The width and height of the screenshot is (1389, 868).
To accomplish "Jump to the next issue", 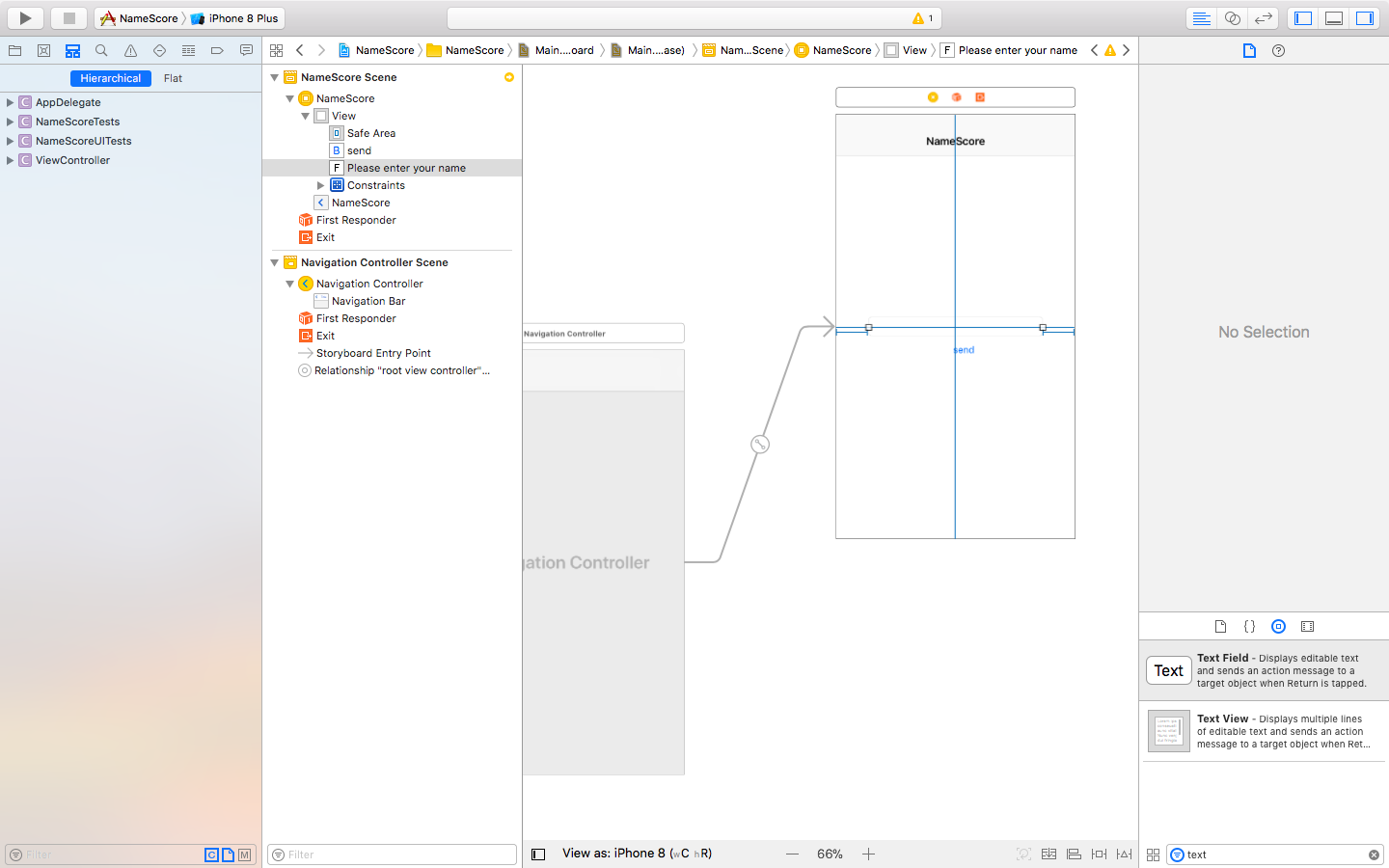I will pos(1126,50).
